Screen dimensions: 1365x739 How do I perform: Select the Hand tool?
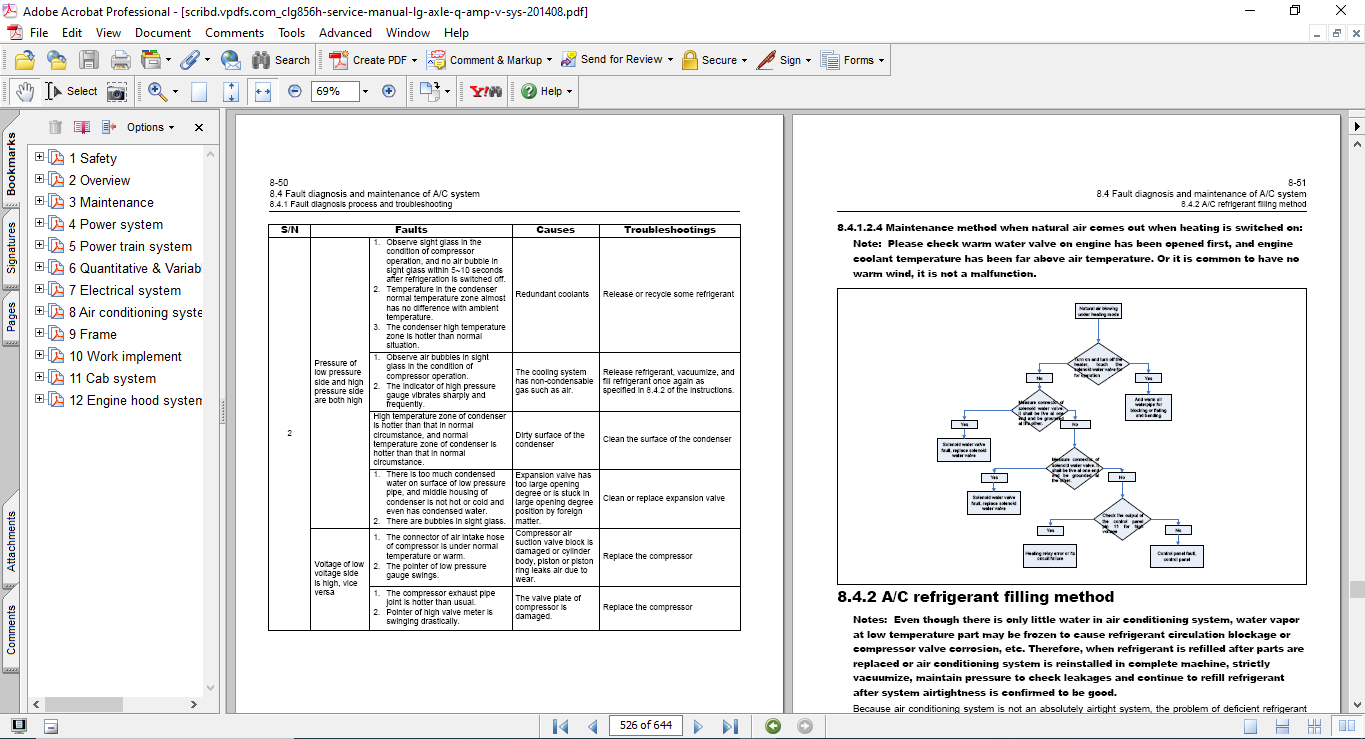tap(24, 91)
